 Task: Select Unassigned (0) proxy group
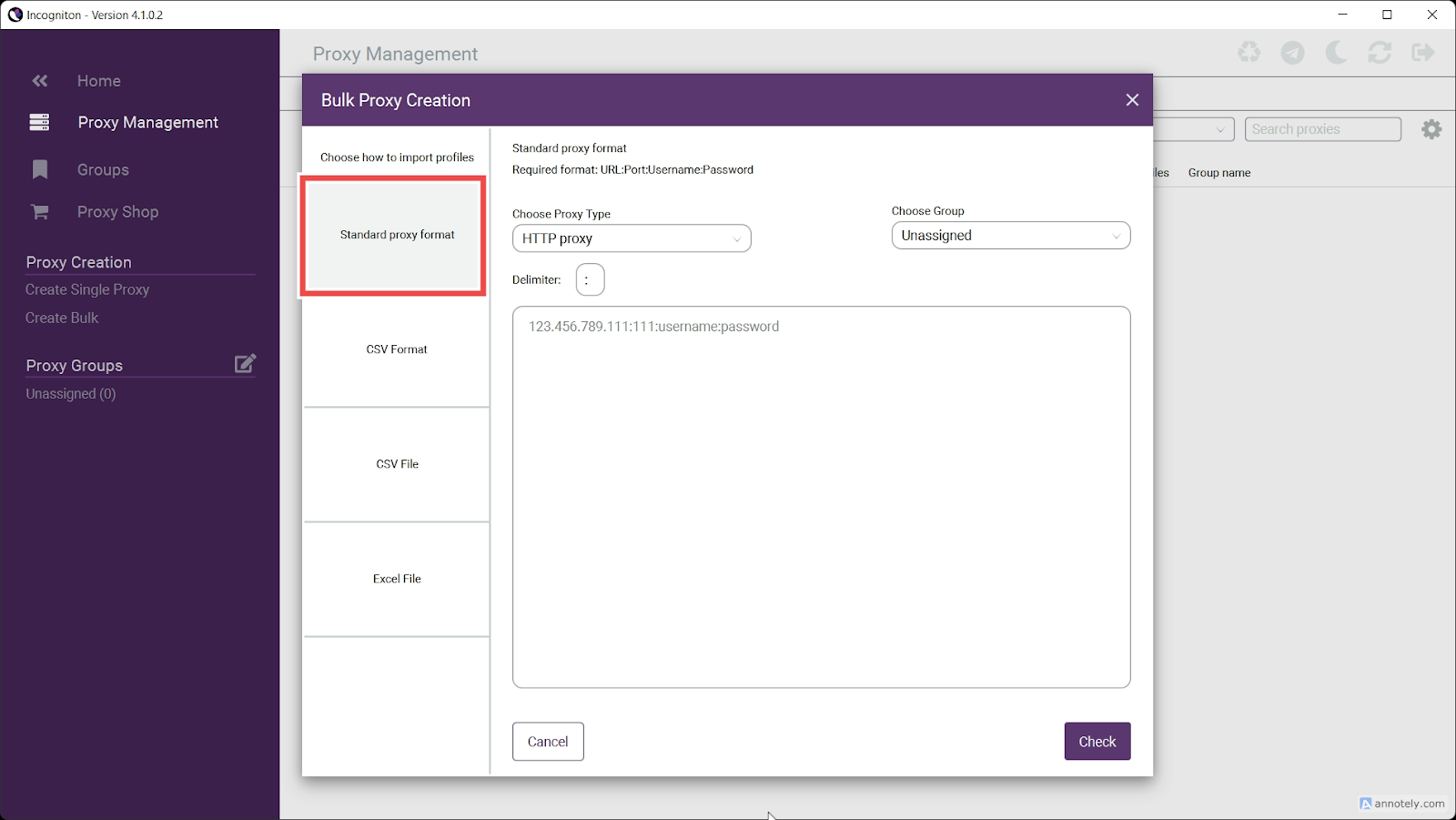(x=71, y=394)
